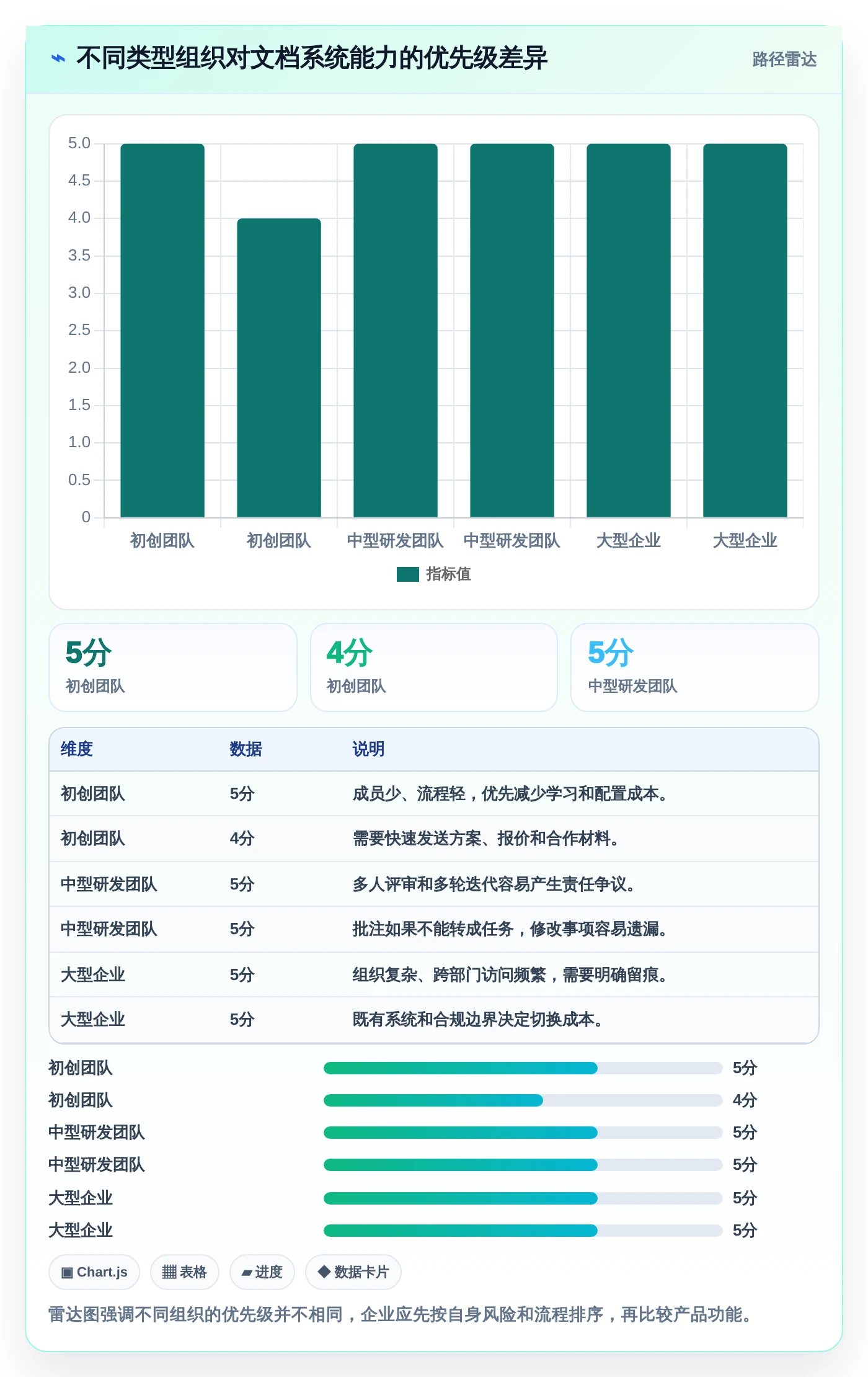Click the 1.0 y-axis label

79,442
